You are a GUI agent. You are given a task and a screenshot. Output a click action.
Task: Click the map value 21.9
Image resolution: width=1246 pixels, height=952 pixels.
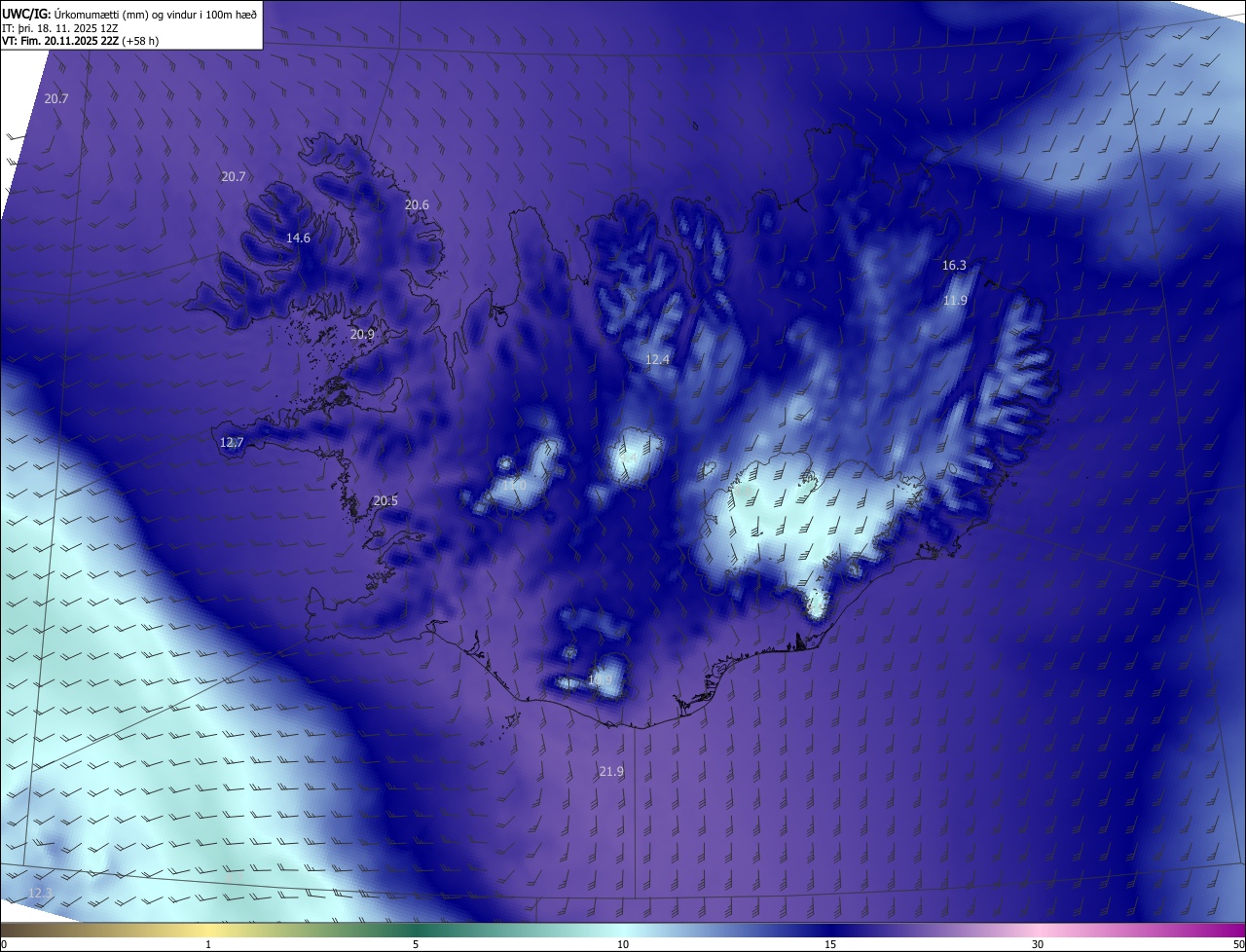[611, 772]
